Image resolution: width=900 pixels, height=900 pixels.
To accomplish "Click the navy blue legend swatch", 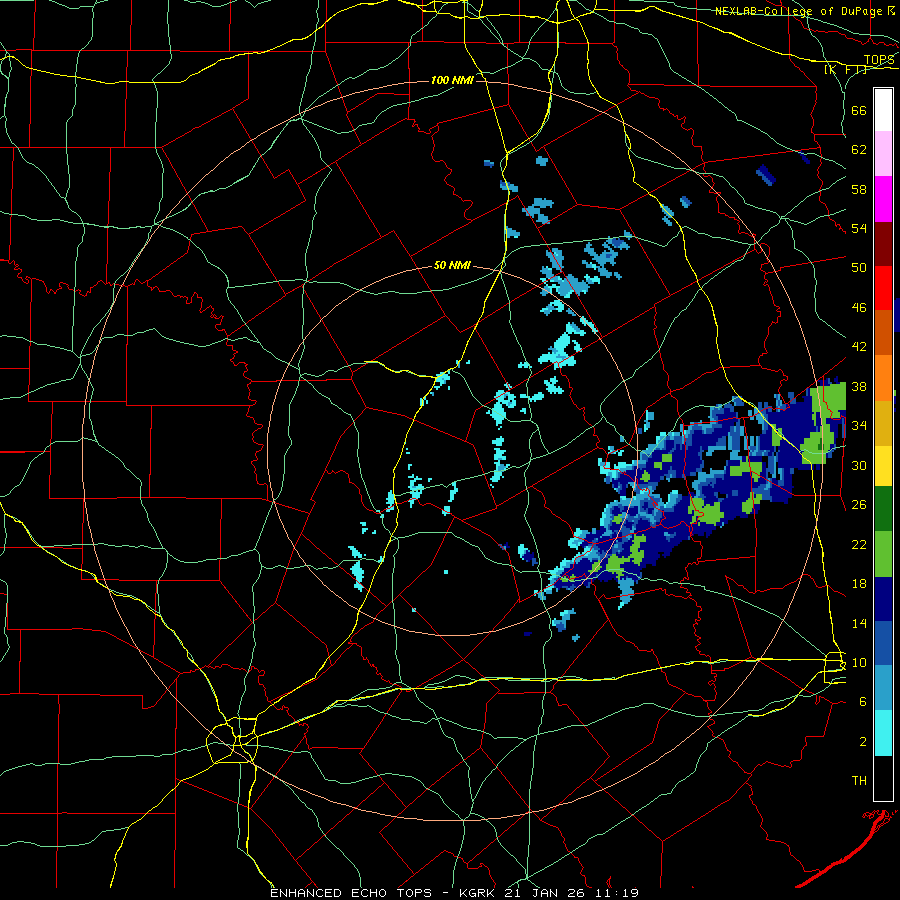I will (x=883, y=598).
